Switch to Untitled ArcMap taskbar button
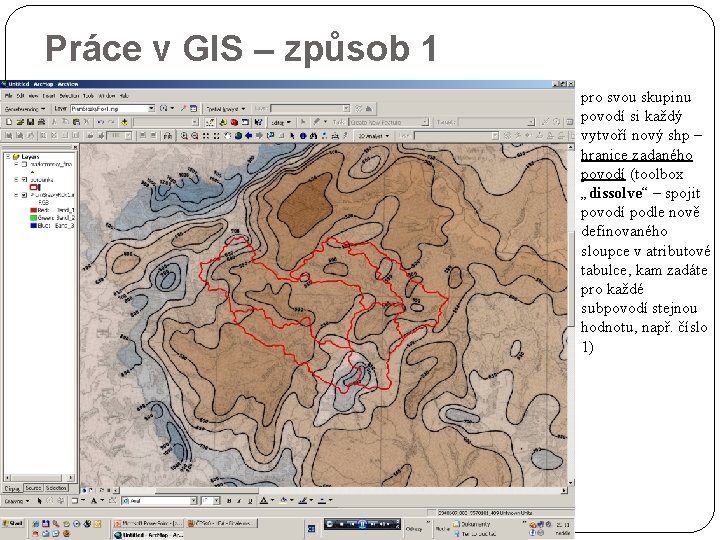 point(148,535)
